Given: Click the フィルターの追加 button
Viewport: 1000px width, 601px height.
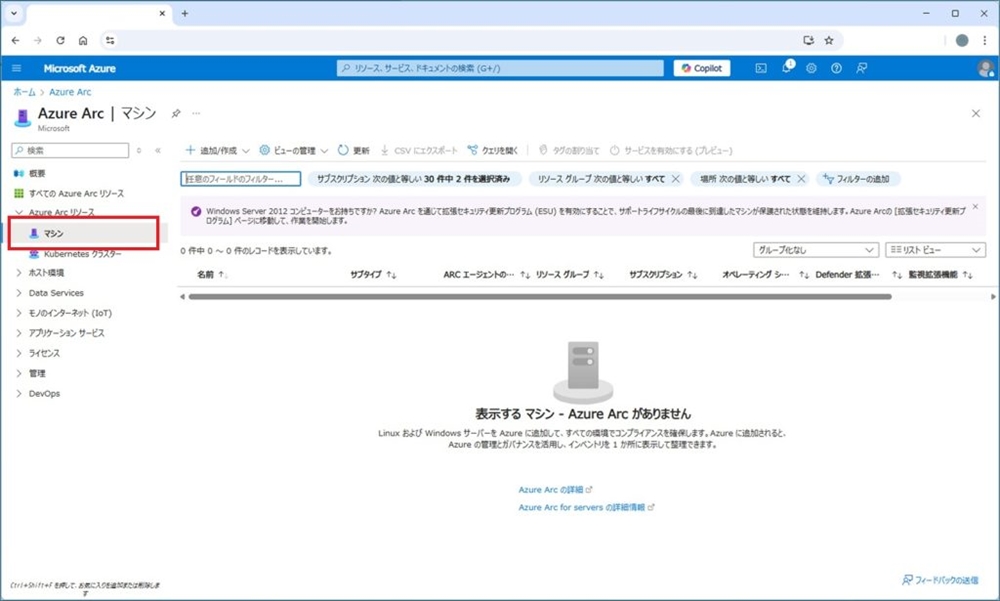Looking at the screenshot, I should [858, 179].
